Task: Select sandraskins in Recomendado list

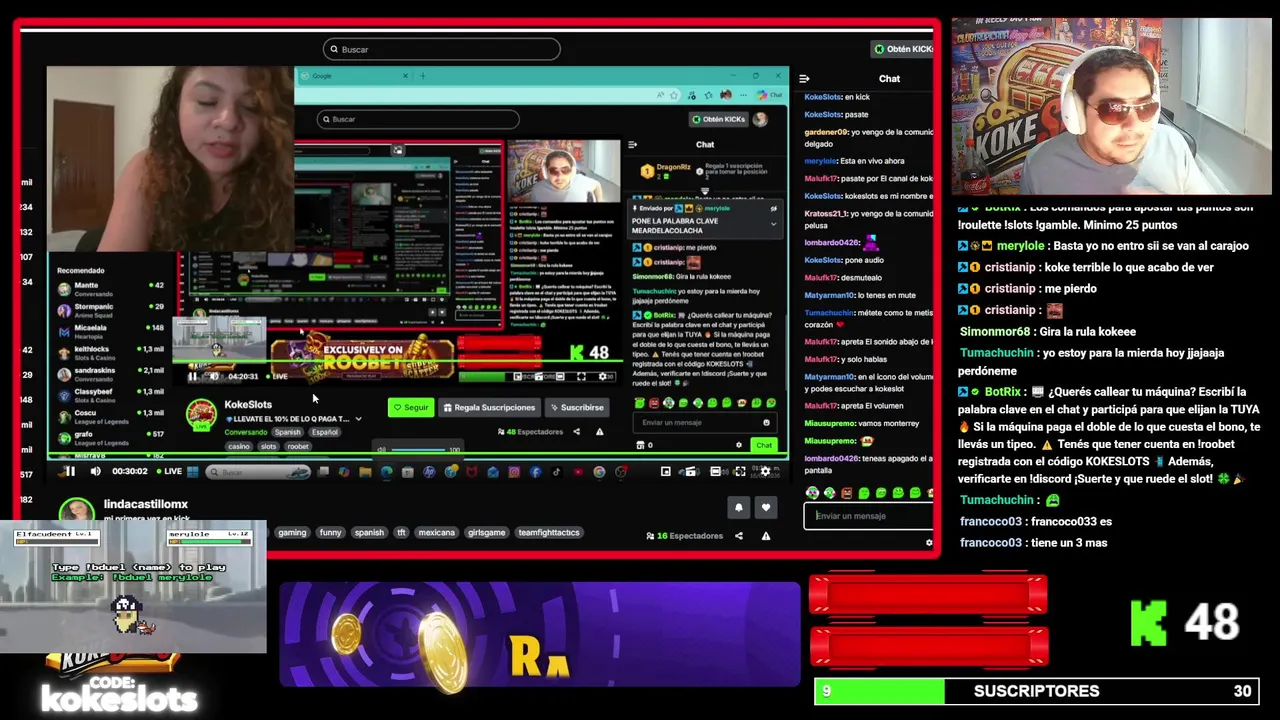Action: tap(109, 373)
